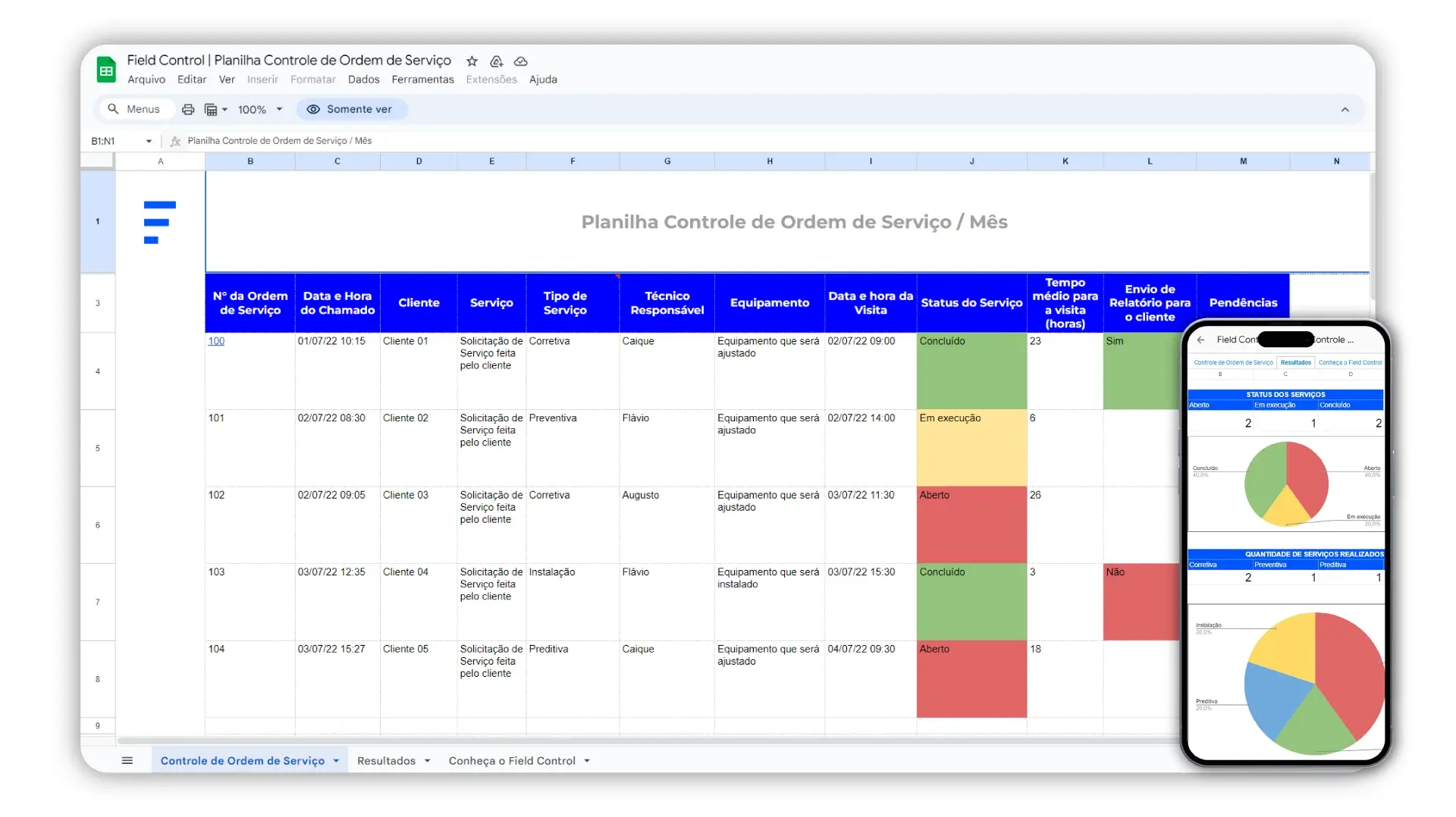
Task: Open the name box dropdown arrow
Action: [149, 141]
